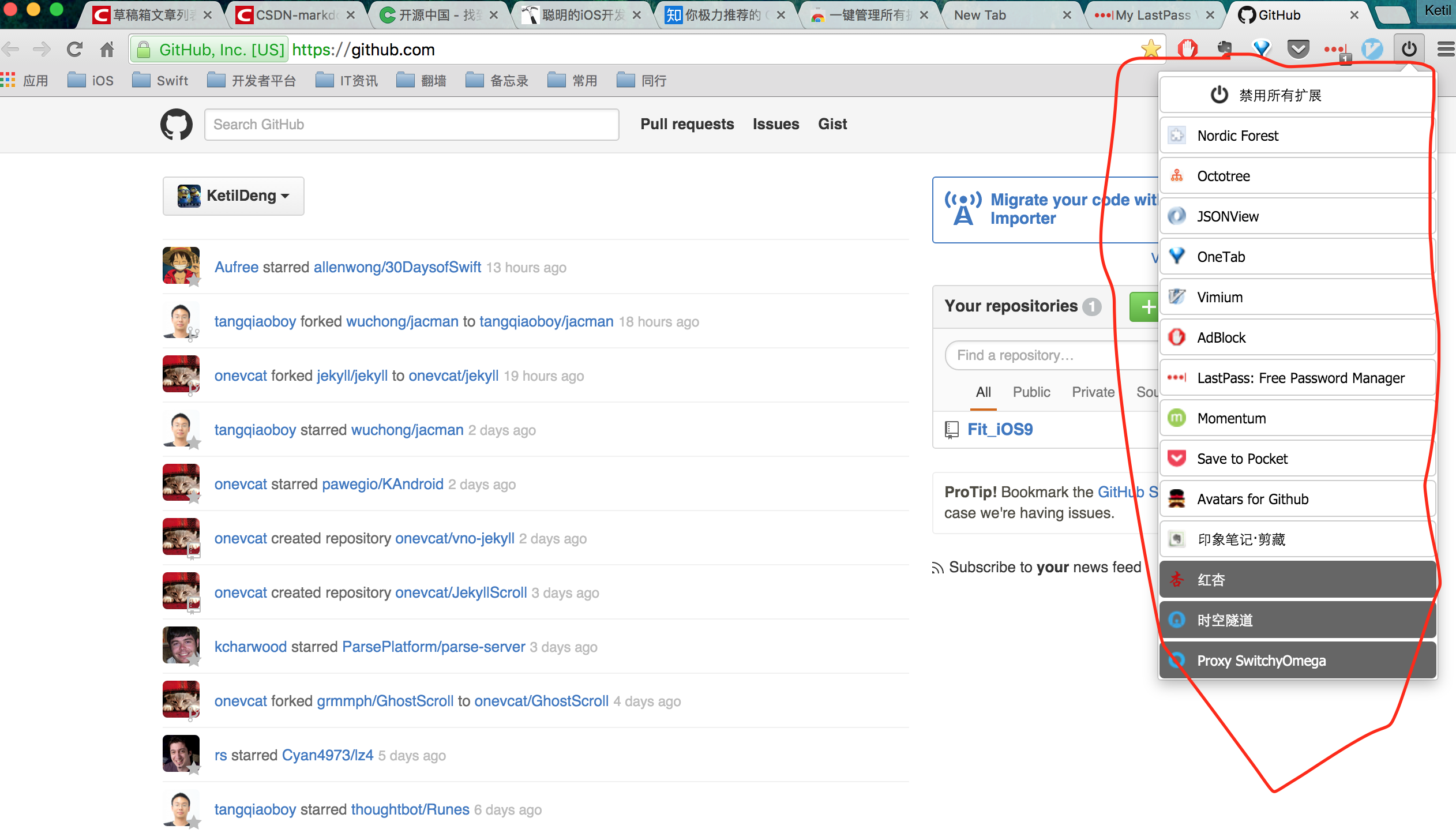Screen dimensions: 1456x833
Task: Switch to the My LastPass browser tab
Action: [1155, 15]
